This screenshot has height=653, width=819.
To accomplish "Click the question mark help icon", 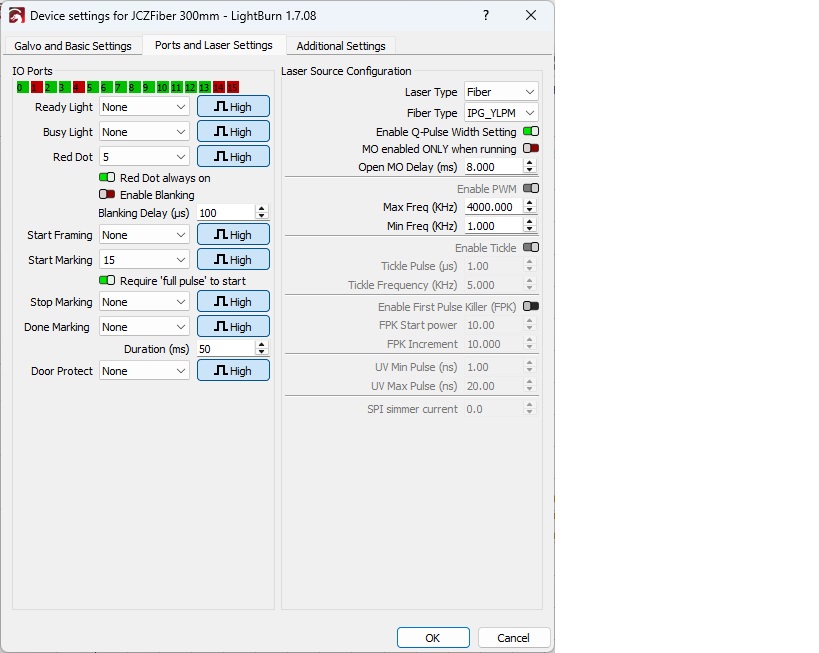I will point(486,16).
